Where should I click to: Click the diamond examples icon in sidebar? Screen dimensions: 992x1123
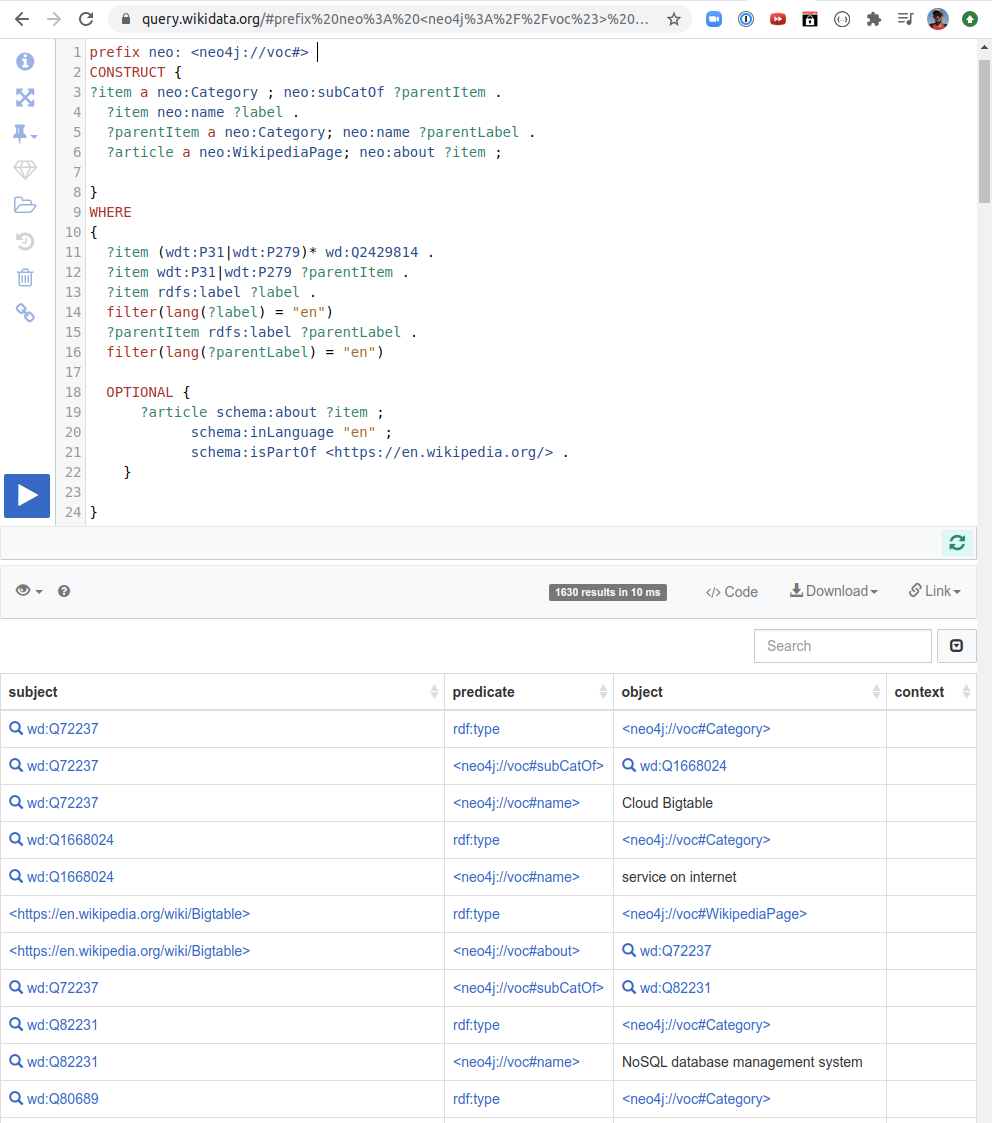pos(25,170)
